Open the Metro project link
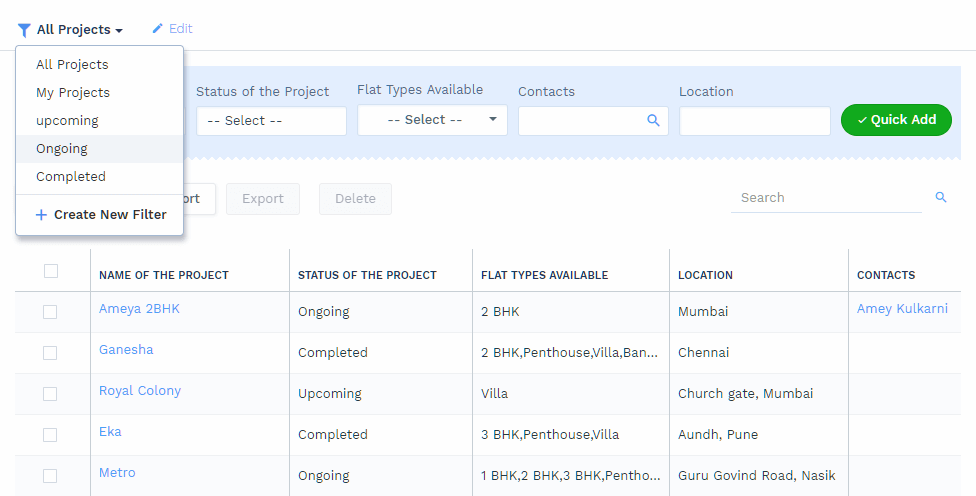Image resolution: width=976 pixels, height=496 pixels. coord(117,473)
